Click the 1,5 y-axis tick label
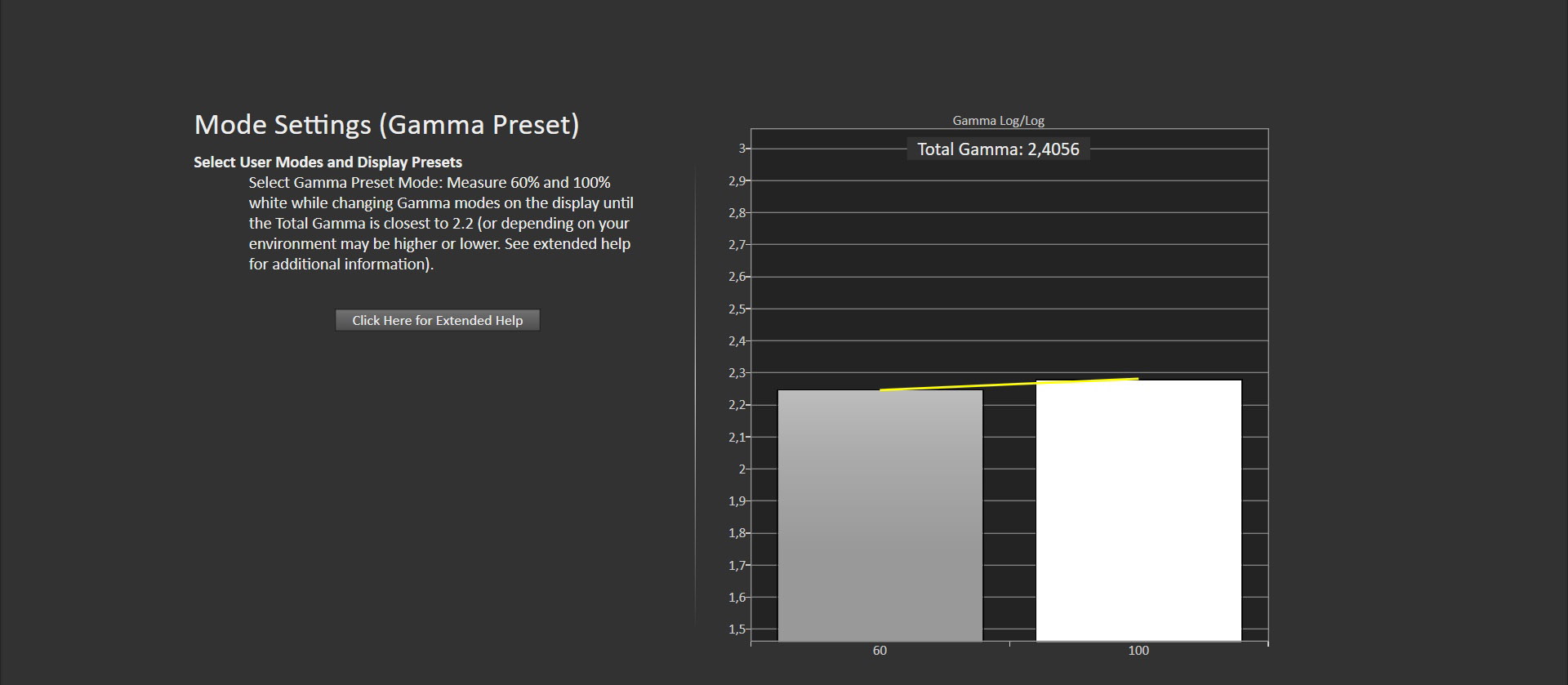 [x=737, y=629]
